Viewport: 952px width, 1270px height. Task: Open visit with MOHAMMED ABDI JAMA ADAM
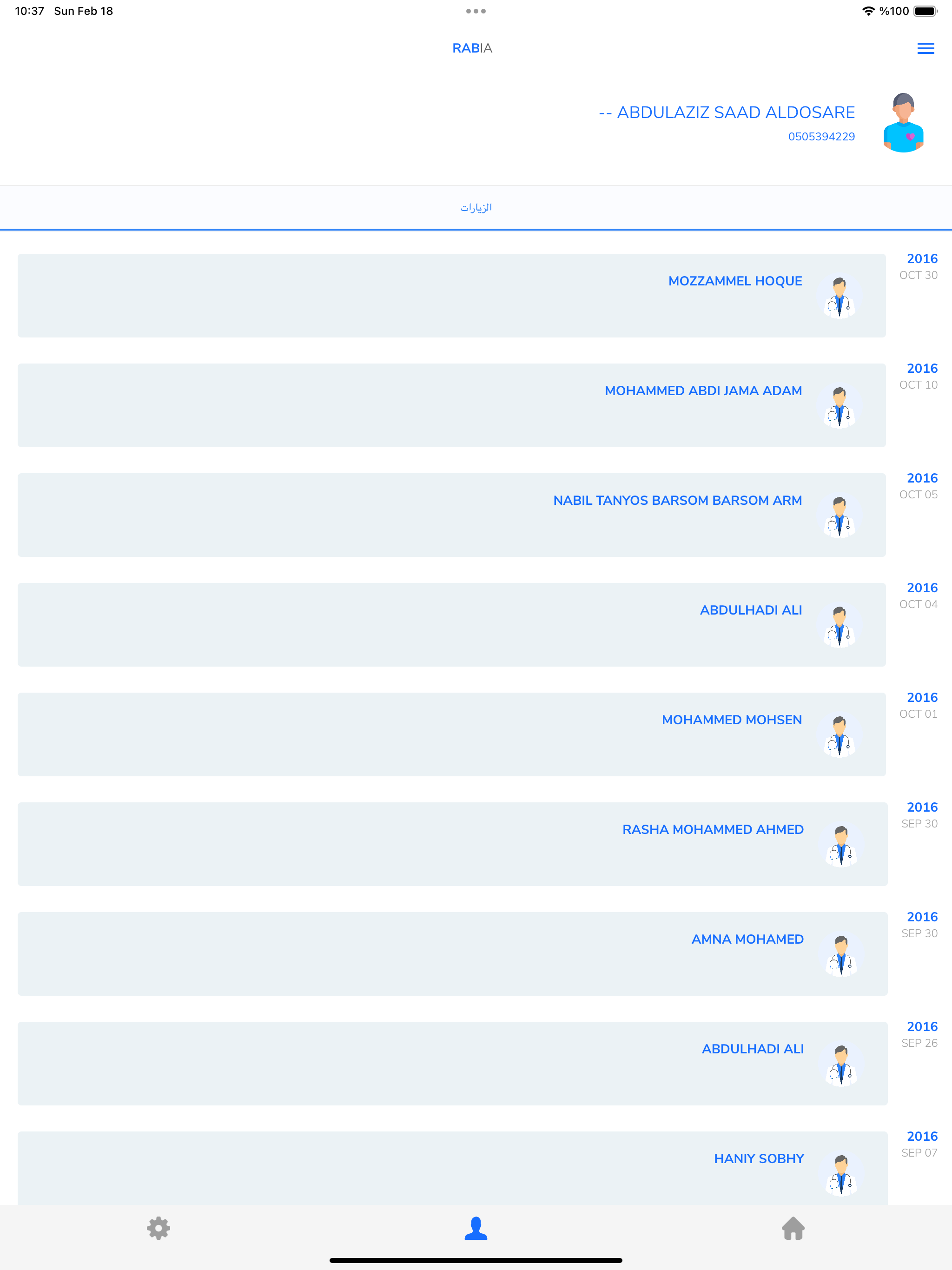pyautogui.click(x=451, y=405)
